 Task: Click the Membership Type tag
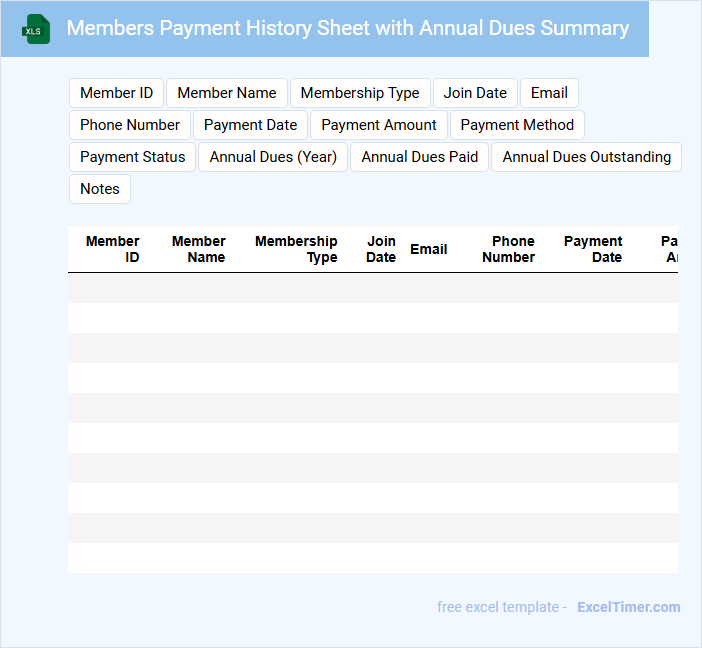pyautogui.click(x=360, y=93)
